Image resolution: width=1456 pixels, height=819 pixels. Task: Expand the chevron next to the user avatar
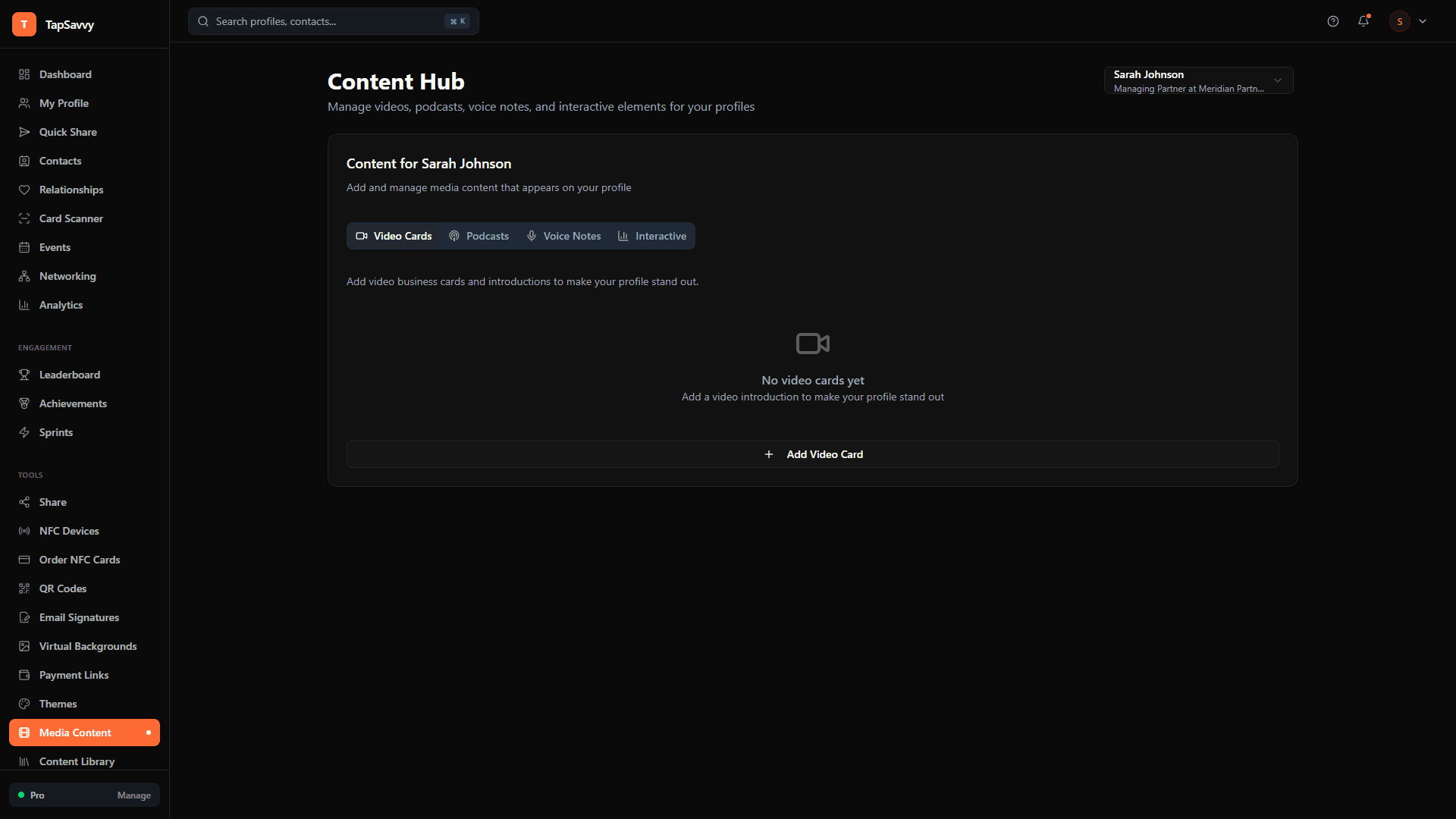[1423, 21]
